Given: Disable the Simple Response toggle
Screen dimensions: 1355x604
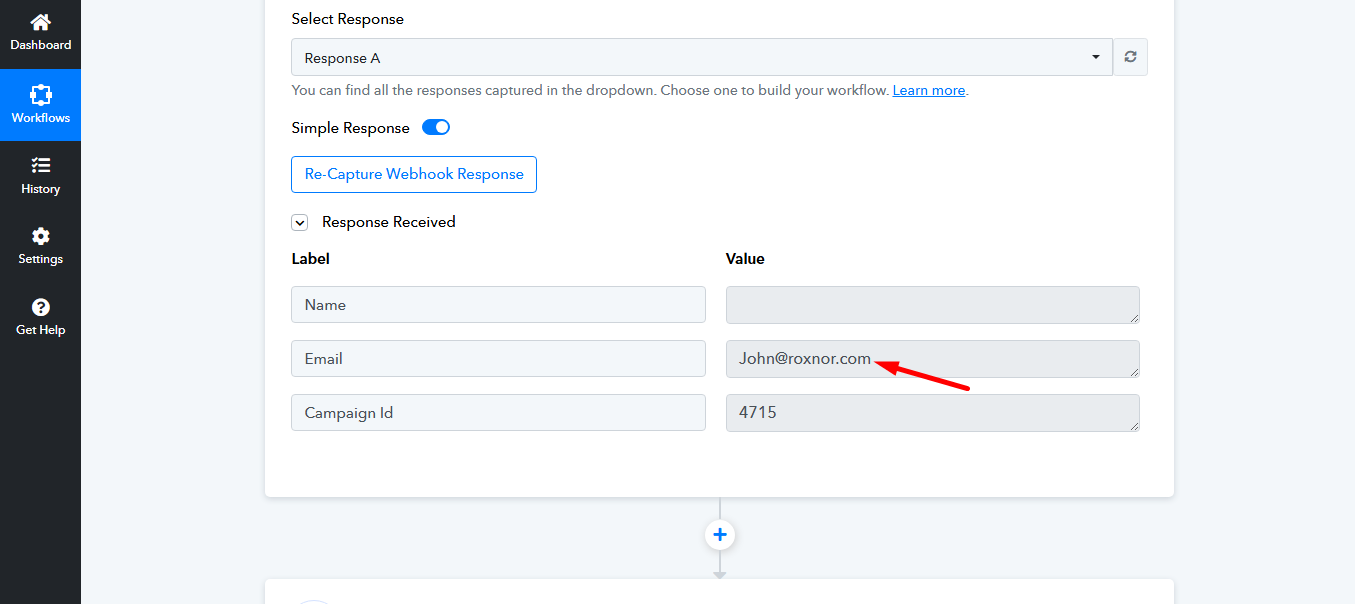Looking at the screenshot, I should click(436, 127).
